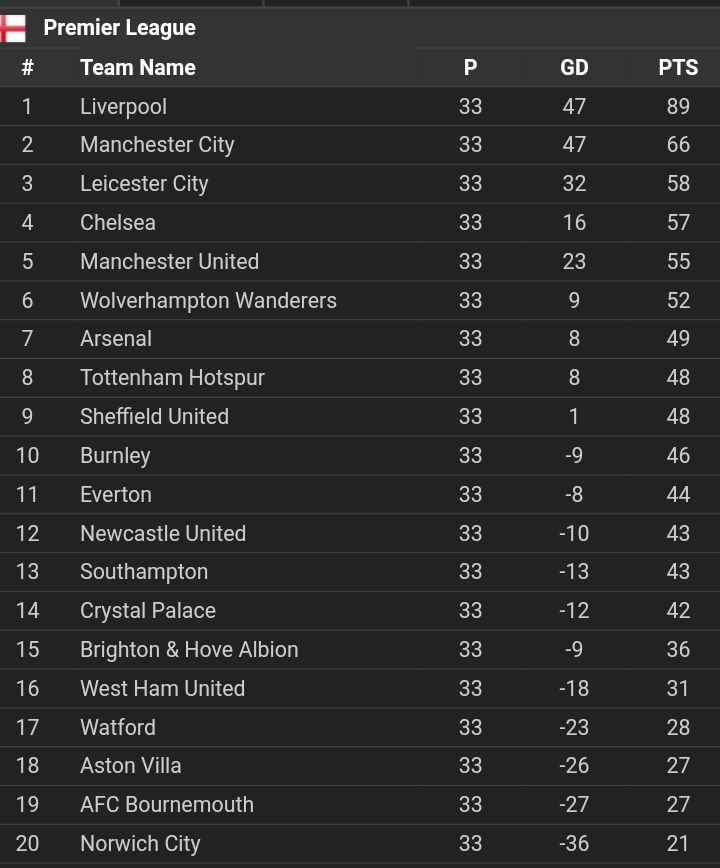The image size is (720, 868).
Task: Select Sheffield United row
Action: pos(154,417)
